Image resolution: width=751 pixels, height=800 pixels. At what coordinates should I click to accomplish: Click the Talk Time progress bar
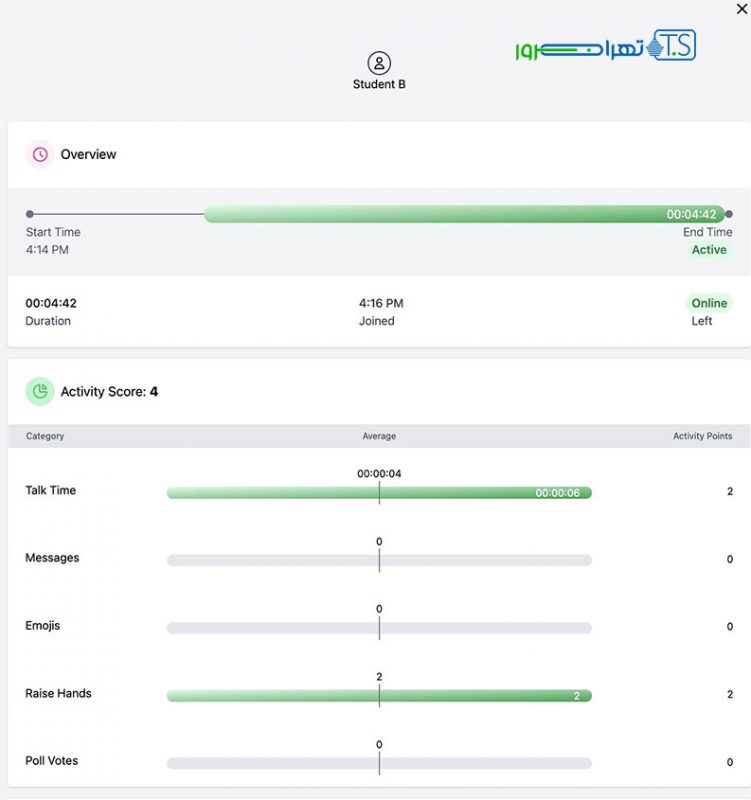(379, 493)
